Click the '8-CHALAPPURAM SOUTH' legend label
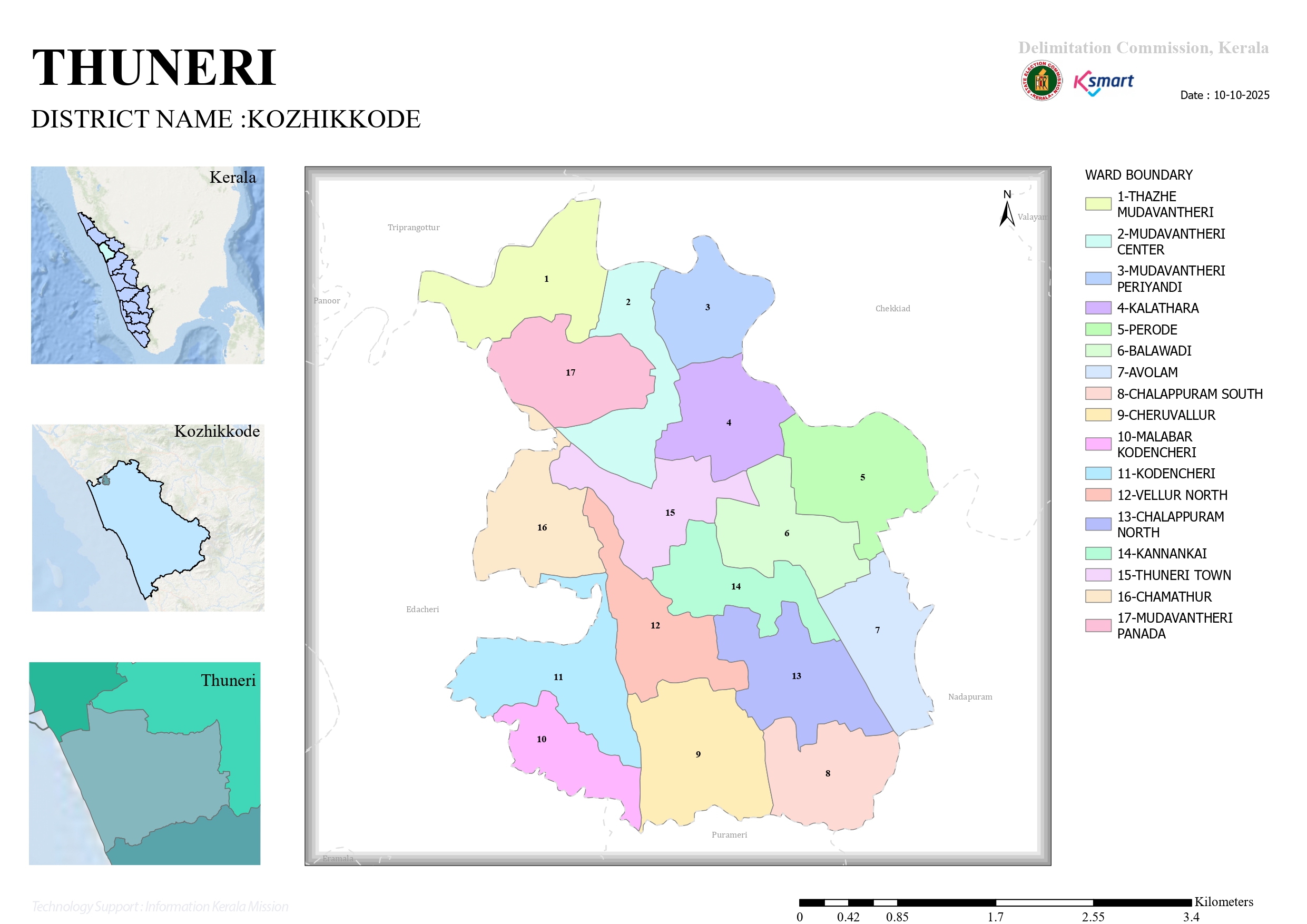 1190,395
